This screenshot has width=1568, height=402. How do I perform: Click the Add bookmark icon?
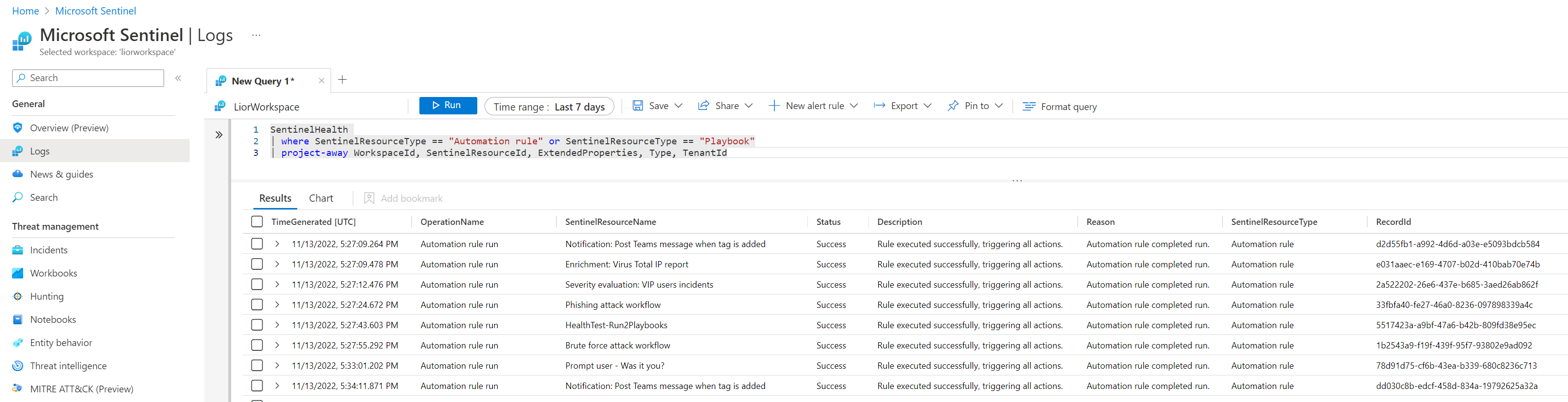(369, 198)
